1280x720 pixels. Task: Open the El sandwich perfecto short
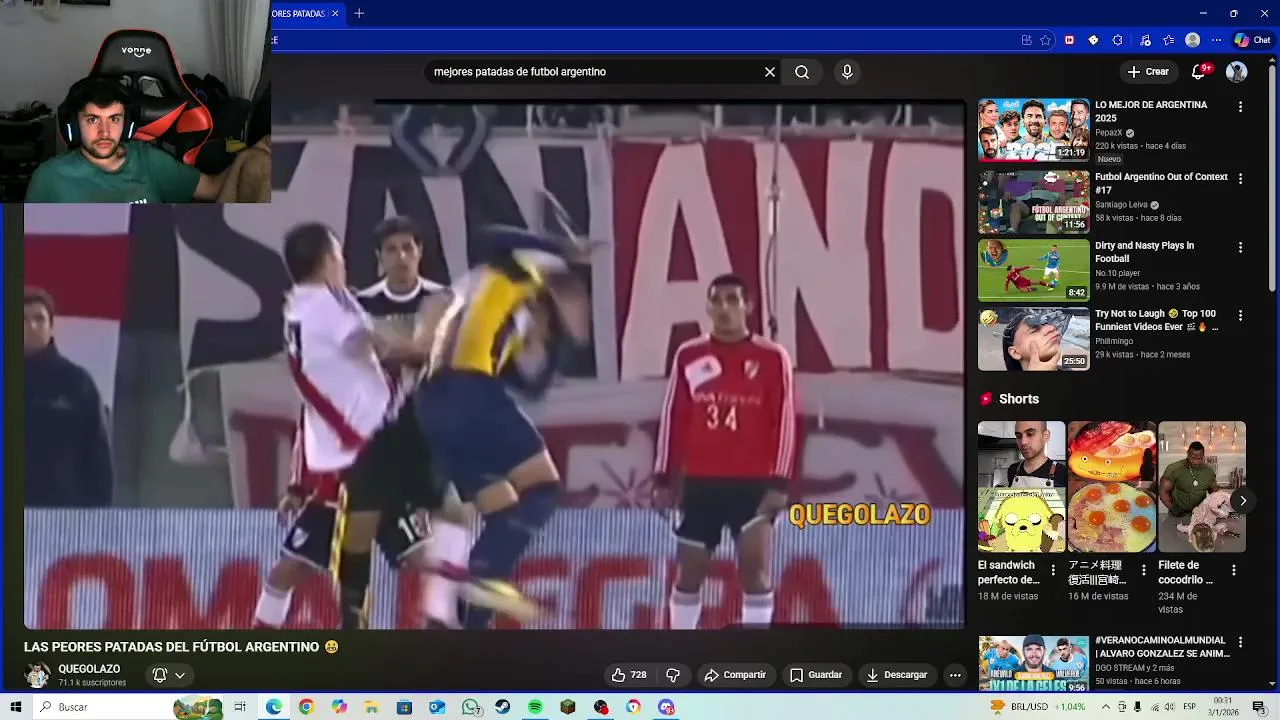[x=1021, y=487]
